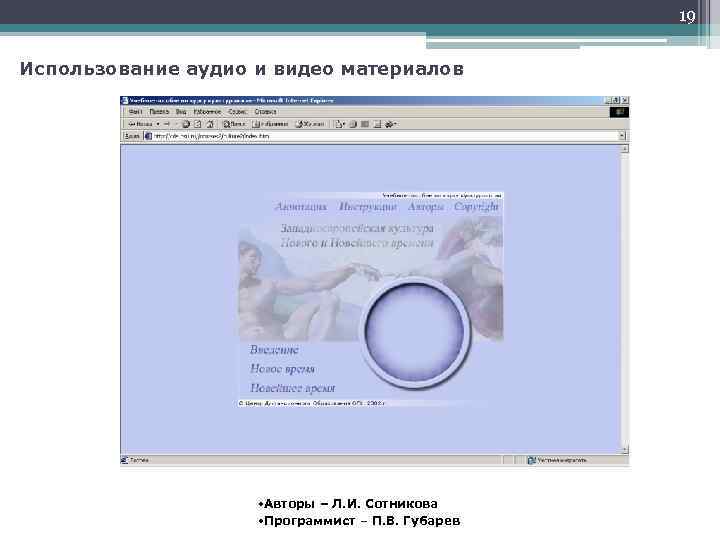Click the Западноевропейская культура heading text

(x=357, y=228)
